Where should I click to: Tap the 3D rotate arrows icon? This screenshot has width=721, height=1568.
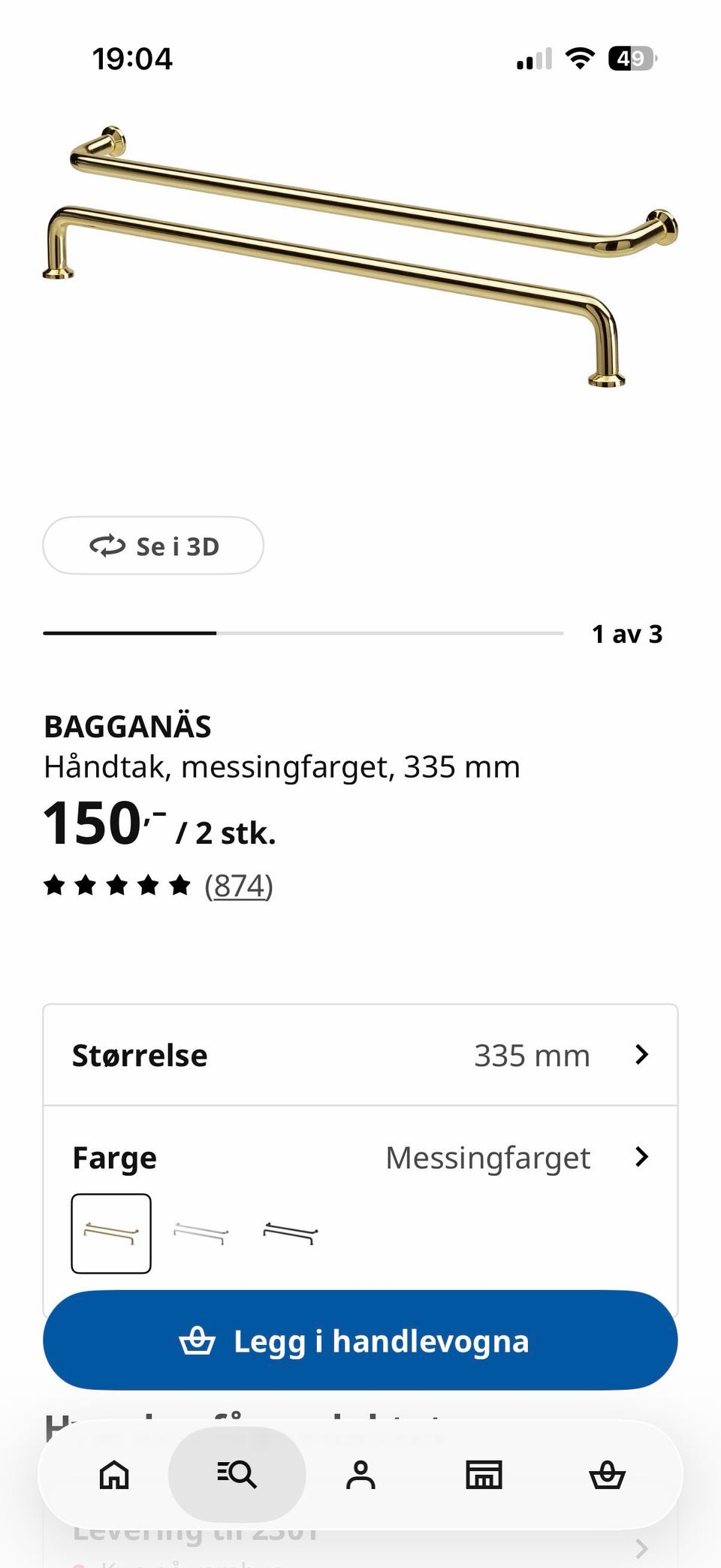[107, 545]
